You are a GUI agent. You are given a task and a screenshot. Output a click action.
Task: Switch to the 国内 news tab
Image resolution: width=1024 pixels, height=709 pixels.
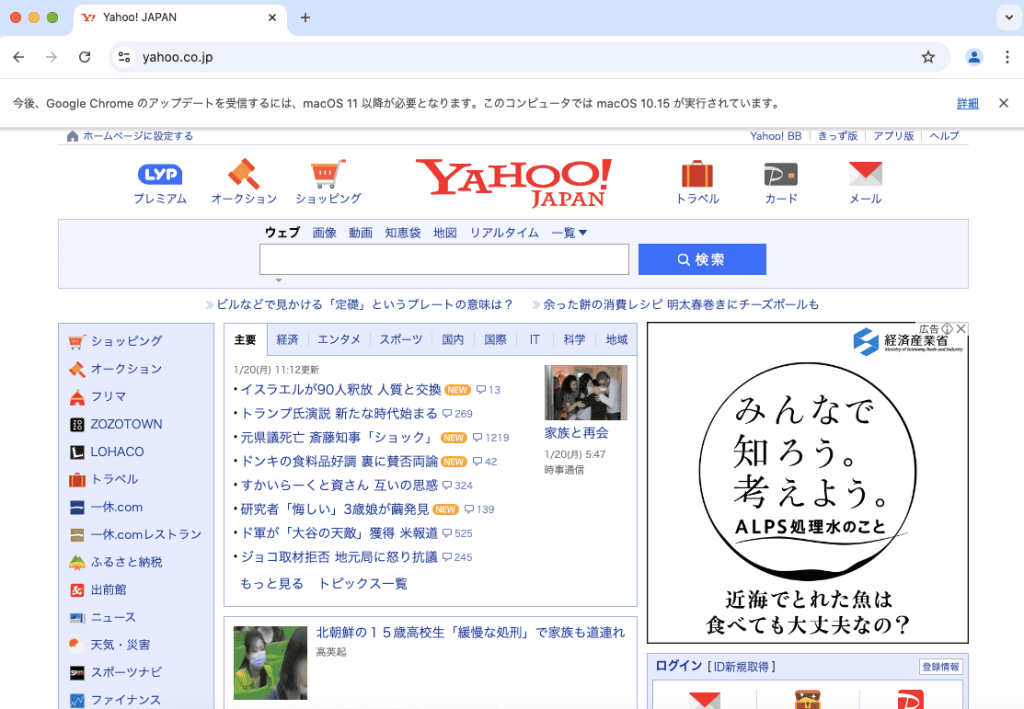(x=453, y=339)
